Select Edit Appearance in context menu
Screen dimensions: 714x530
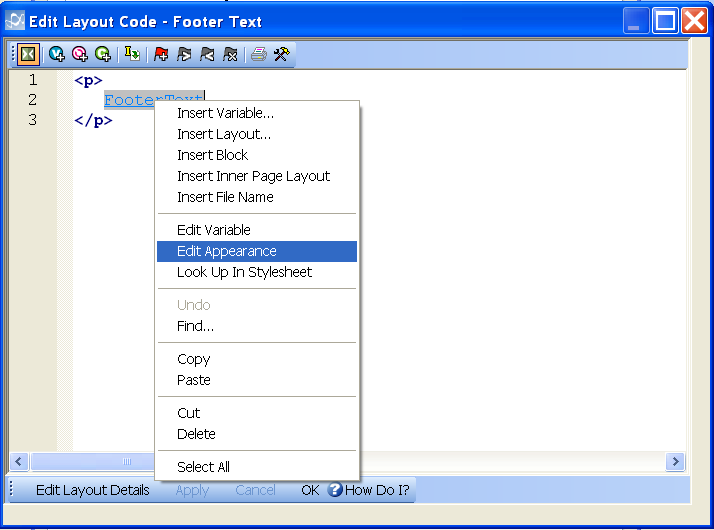(x=227, y=251)
